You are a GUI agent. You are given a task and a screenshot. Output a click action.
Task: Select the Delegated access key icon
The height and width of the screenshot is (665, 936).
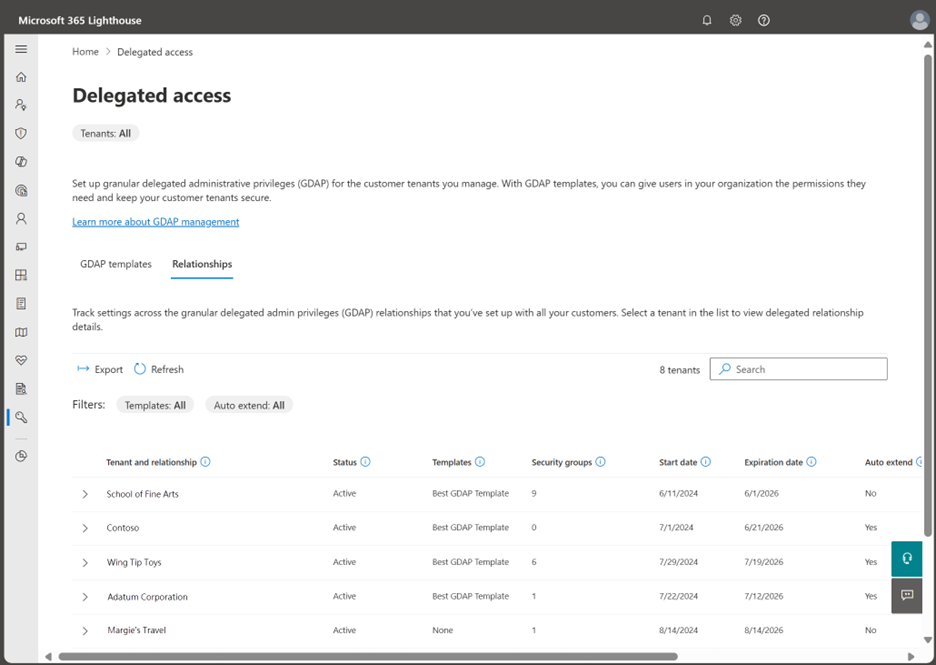point(21,417)
